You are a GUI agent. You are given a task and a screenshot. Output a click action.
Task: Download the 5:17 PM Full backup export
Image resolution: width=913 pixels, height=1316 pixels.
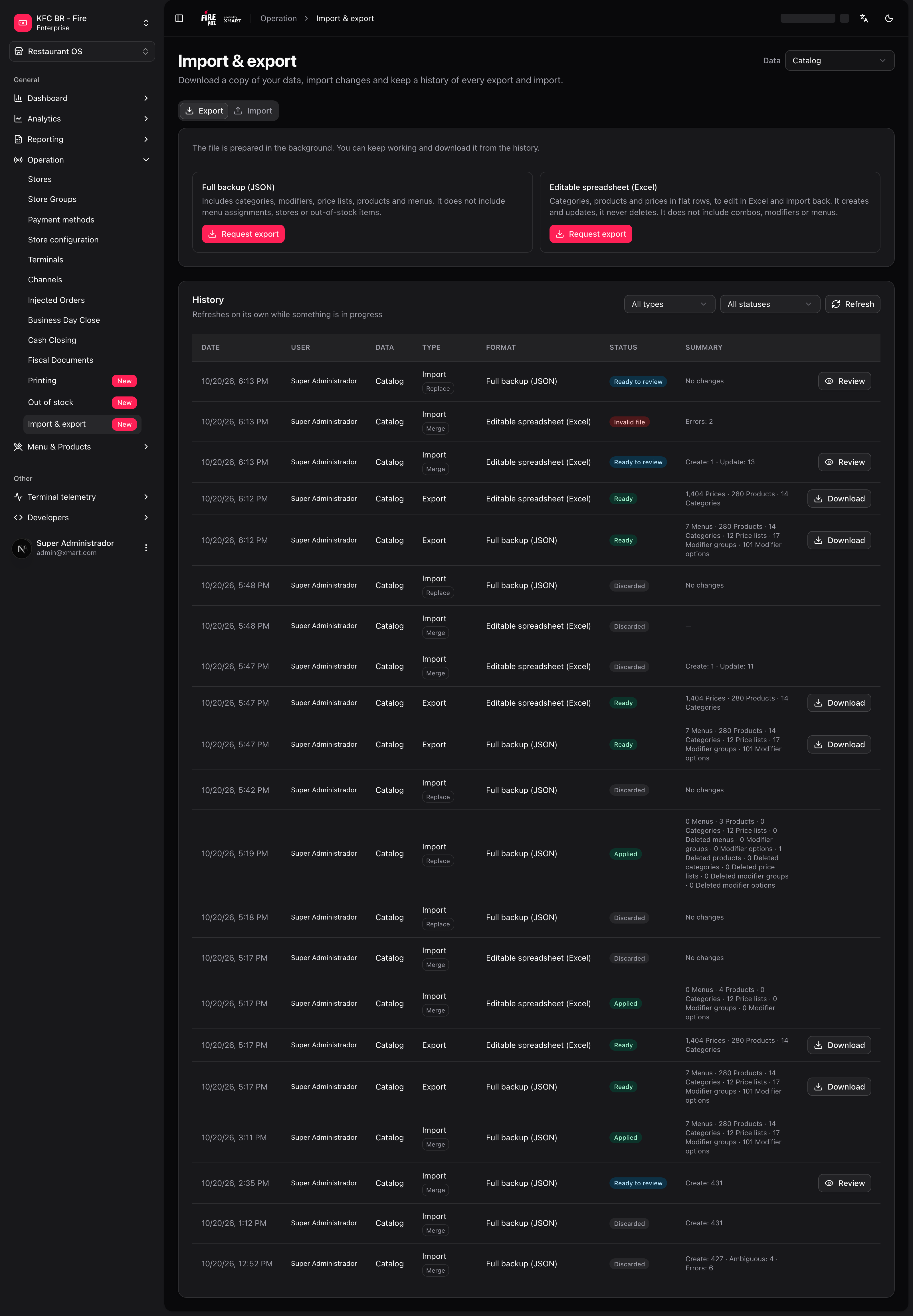pos(839,1087)
